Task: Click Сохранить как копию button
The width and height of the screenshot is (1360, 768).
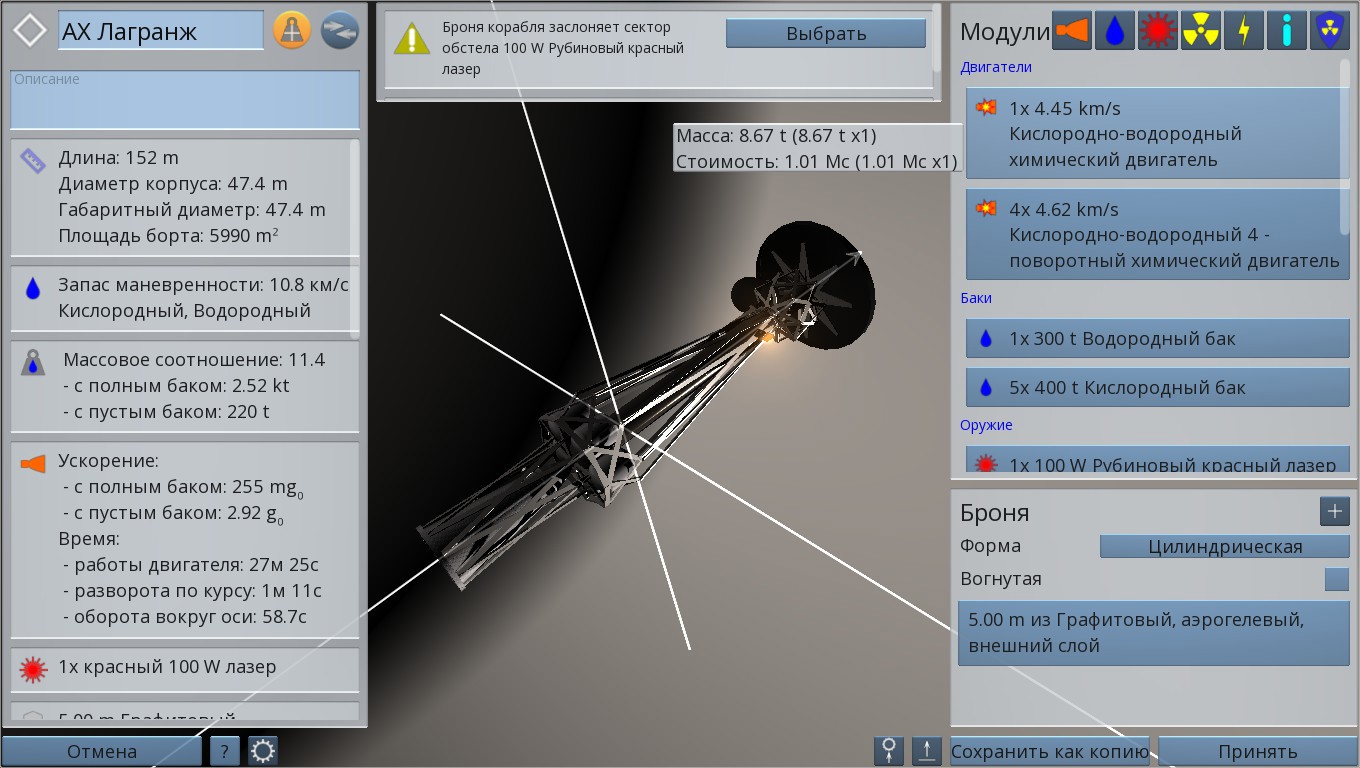Action: 1050,751
